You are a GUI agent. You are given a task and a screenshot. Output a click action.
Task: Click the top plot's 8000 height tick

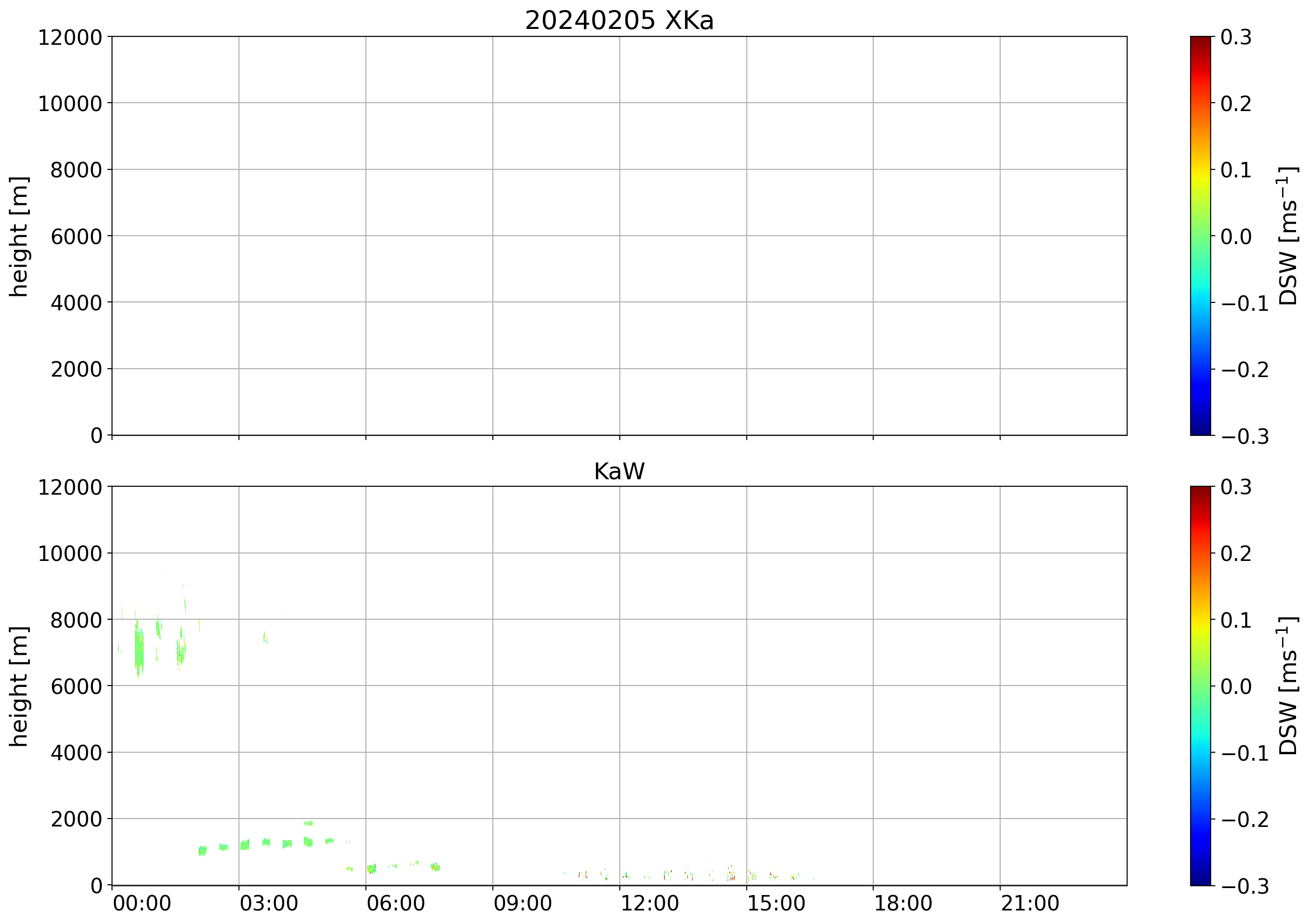76,170
